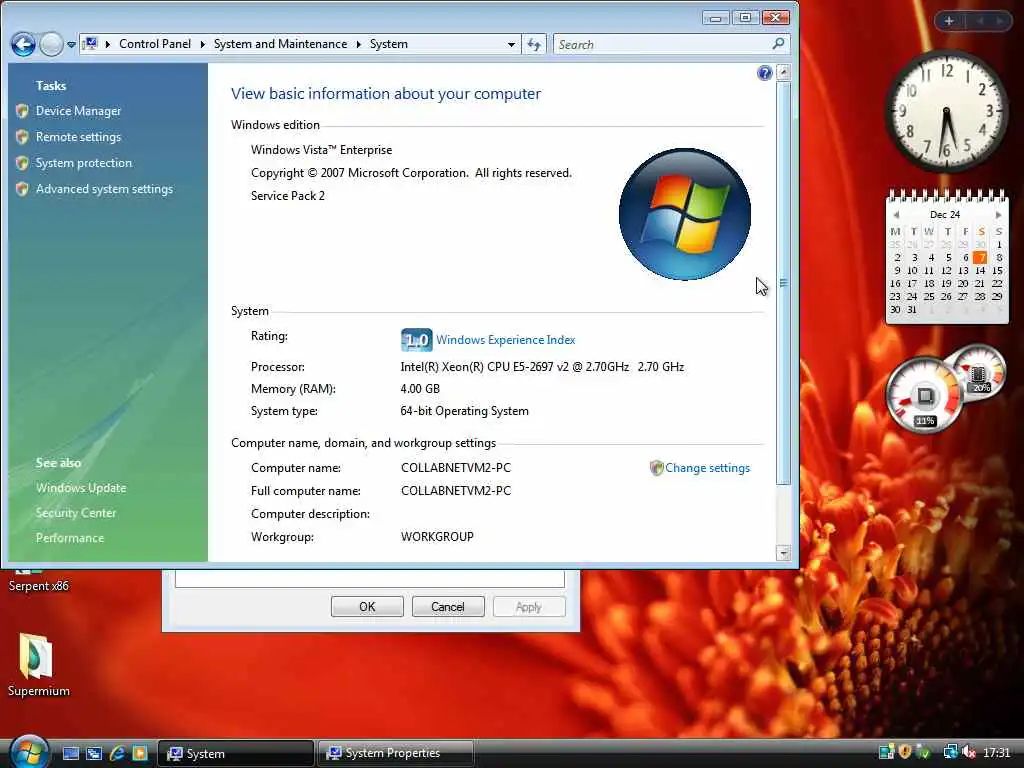Viewport: 1024px width, 768px height.
Task: Click highlighted day 7 in calendar gadget
Action: pos(980,257)
